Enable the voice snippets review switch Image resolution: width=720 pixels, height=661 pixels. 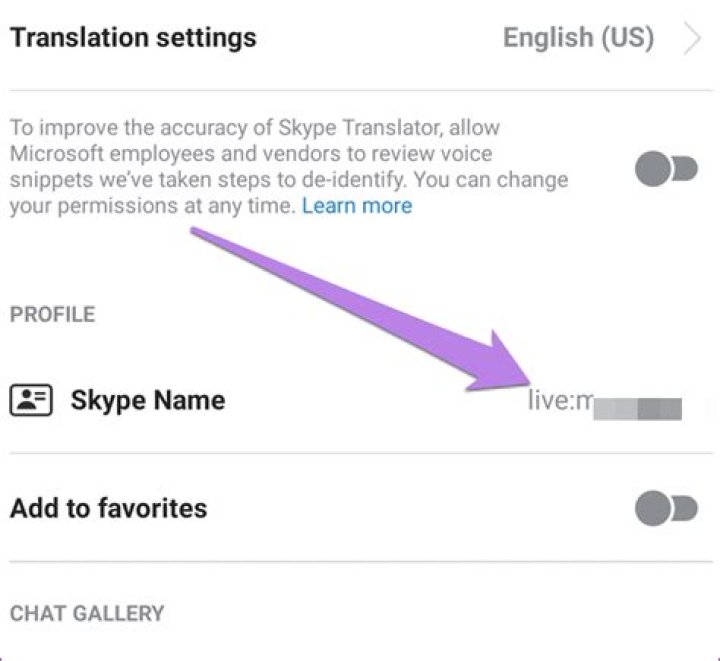point(666,170)
